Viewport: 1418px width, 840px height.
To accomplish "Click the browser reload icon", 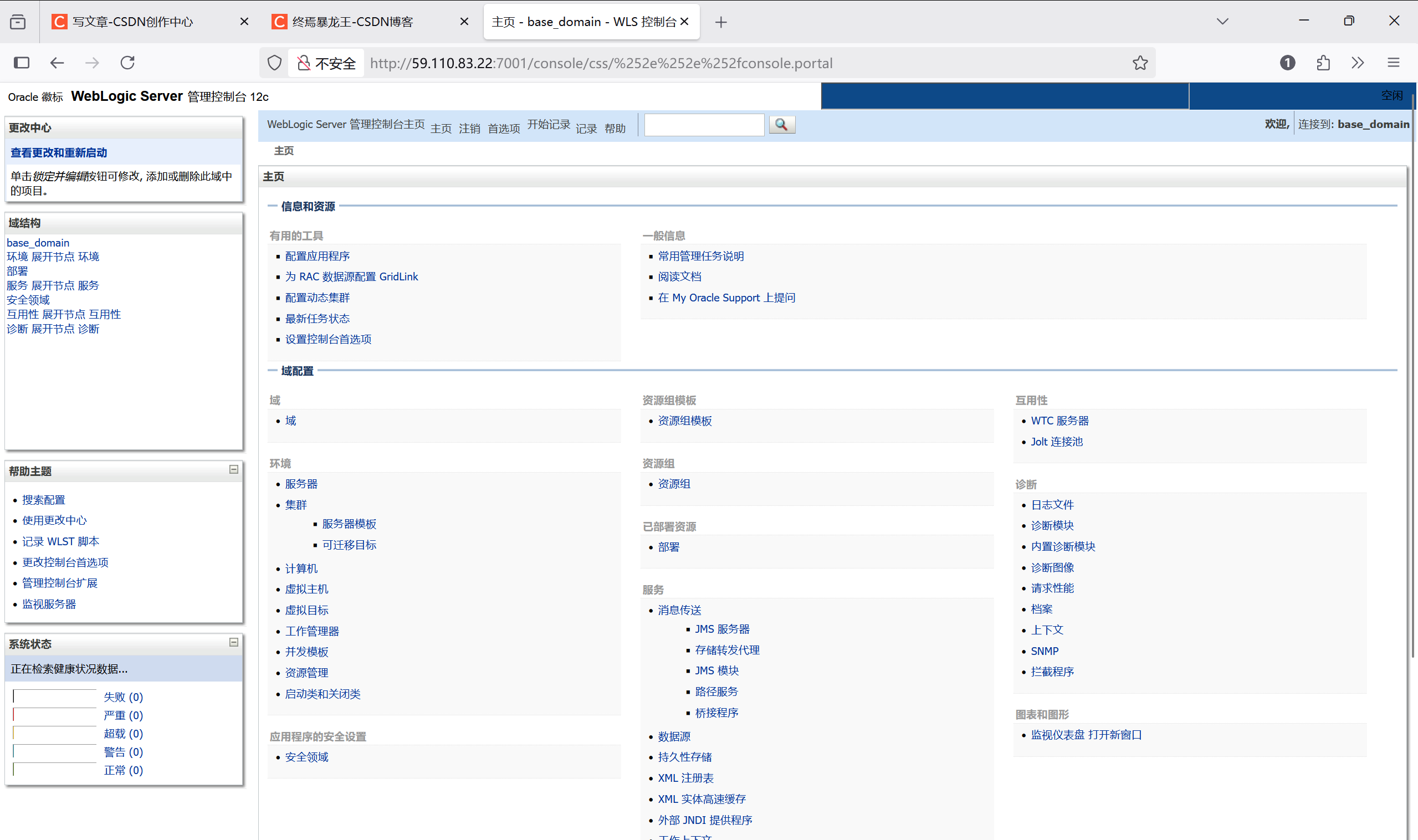I will 128,63.
